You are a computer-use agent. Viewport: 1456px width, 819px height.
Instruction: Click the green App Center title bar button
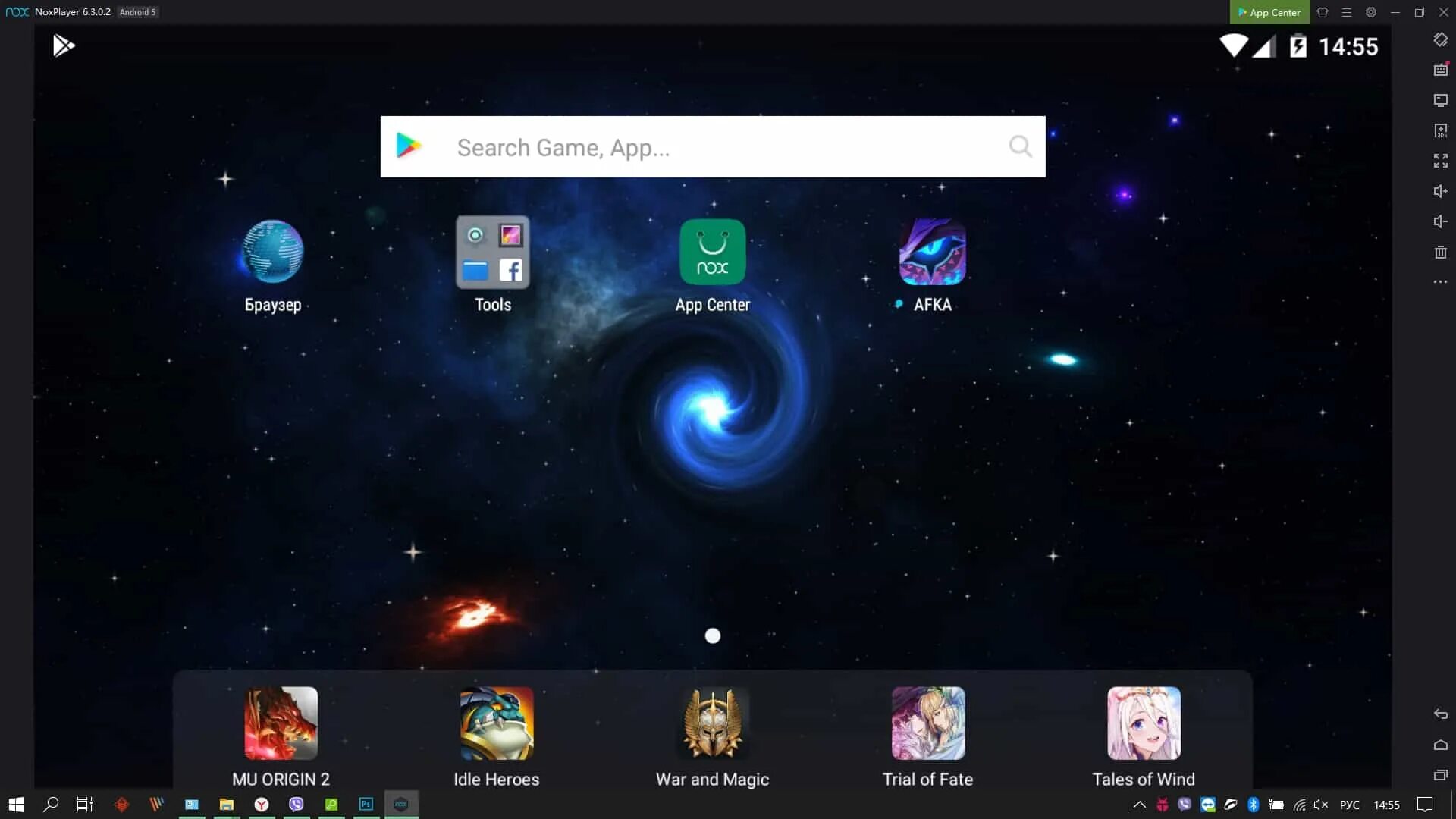(1269, 12)
